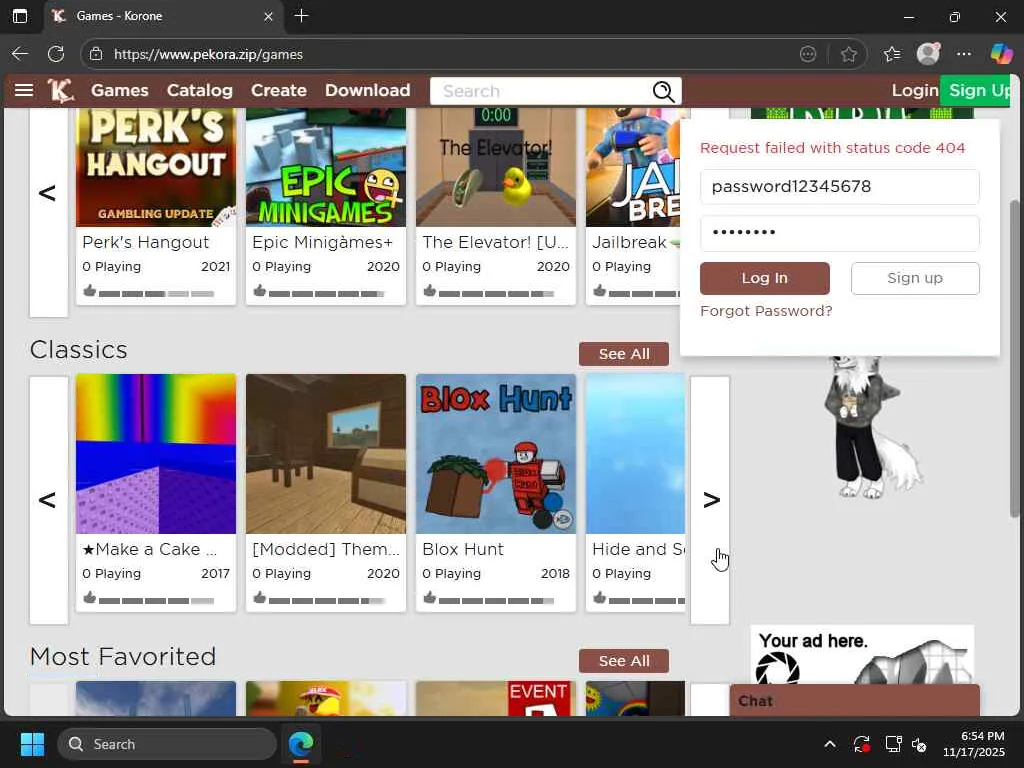1024x768 pixels.
Task: Close the Games - Korone tab
Action: [x=268, y=16]
